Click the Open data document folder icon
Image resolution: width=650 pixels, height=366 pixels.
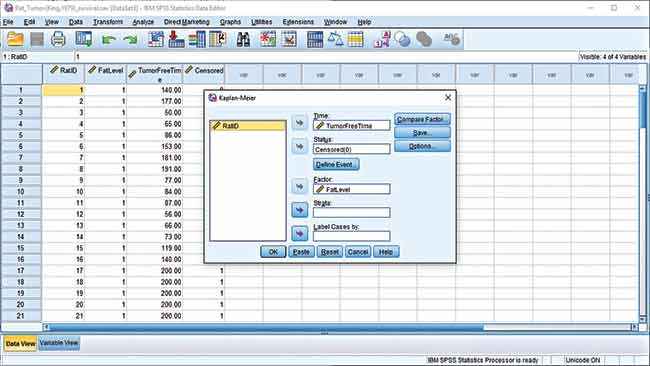15,39
